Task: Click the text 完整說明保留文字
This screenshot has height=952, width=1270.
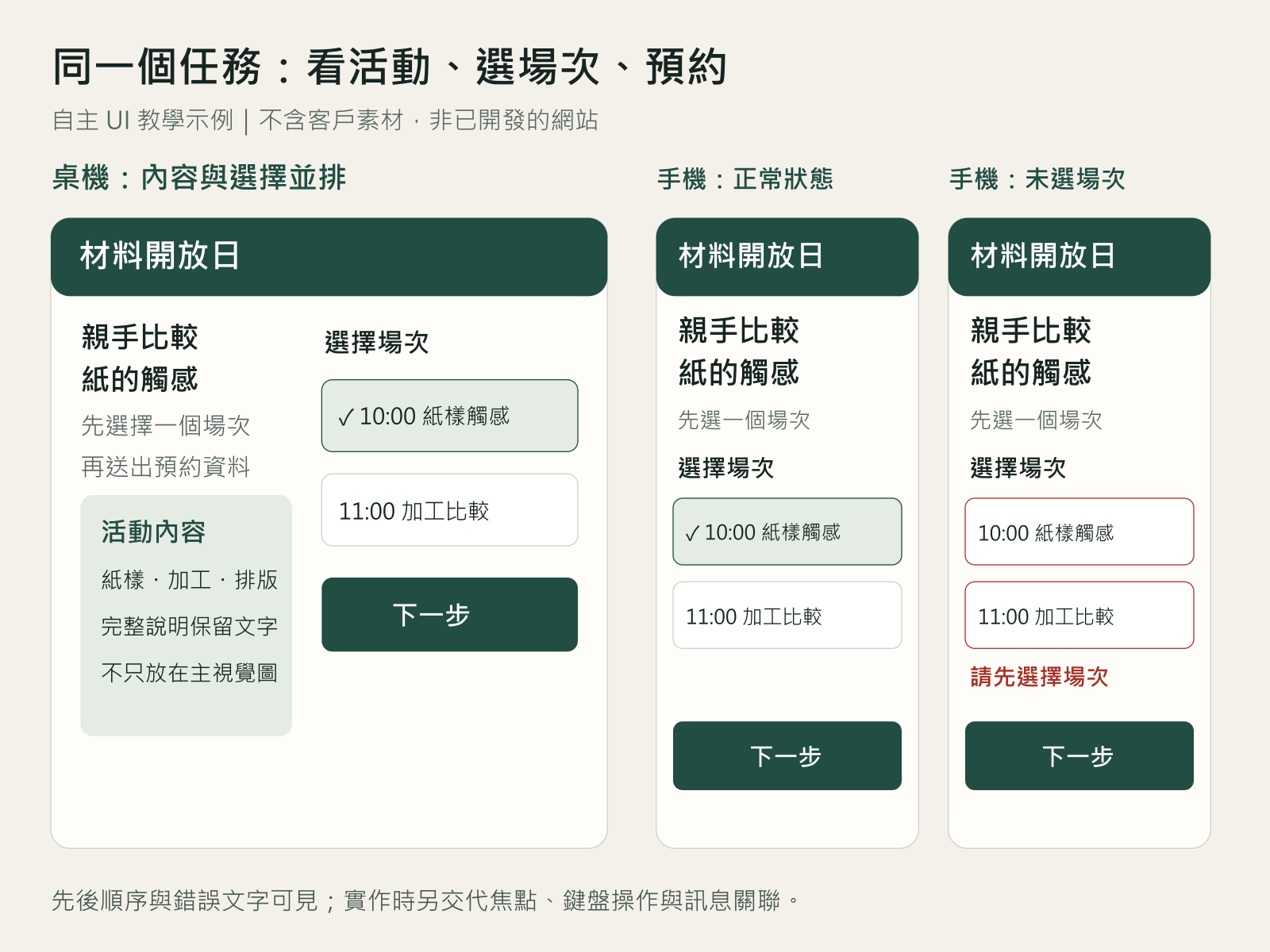Action: [190, 627]
